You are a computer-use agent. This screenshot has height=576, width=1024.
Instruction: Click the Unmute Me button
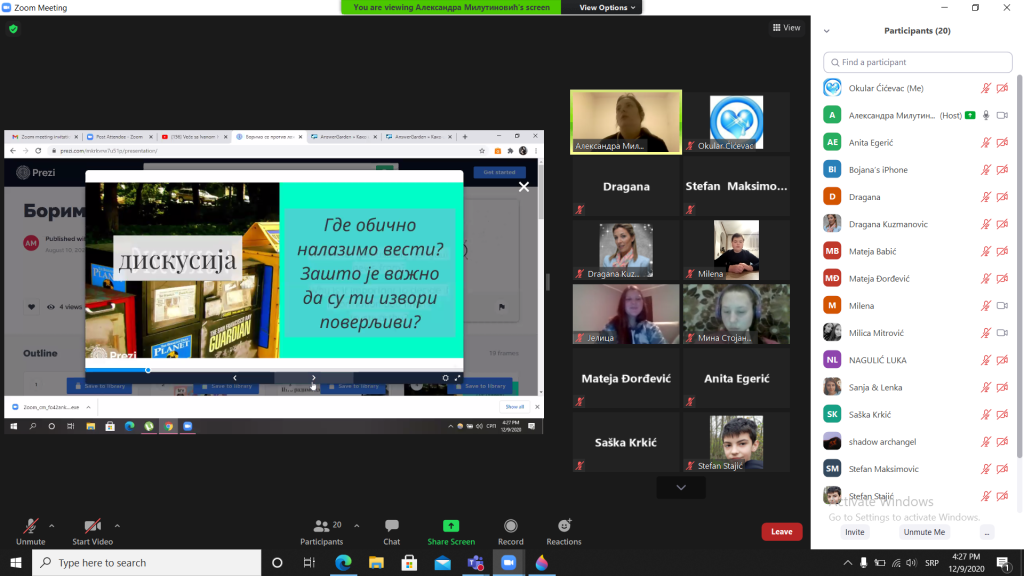(923, 532)
